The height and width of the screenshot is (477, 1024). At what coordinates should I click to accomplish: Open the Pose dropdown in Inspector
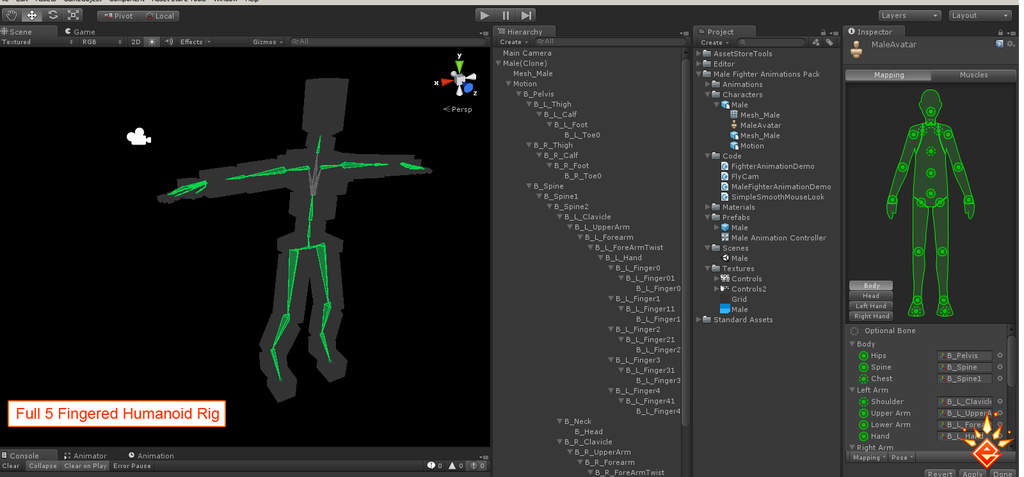click(903, 457)
